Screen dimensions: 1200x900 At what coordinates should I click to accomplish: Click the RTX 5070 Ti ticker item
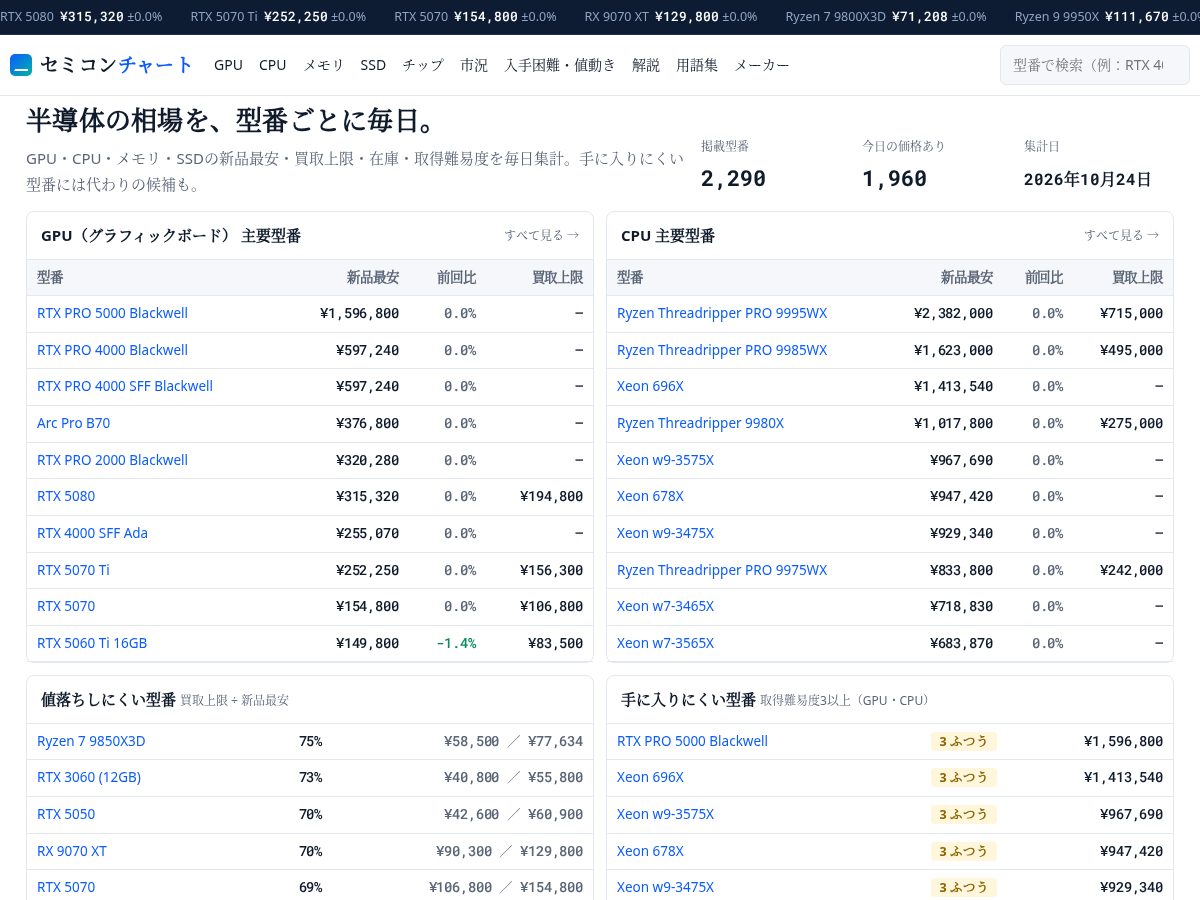pos(278,17)
